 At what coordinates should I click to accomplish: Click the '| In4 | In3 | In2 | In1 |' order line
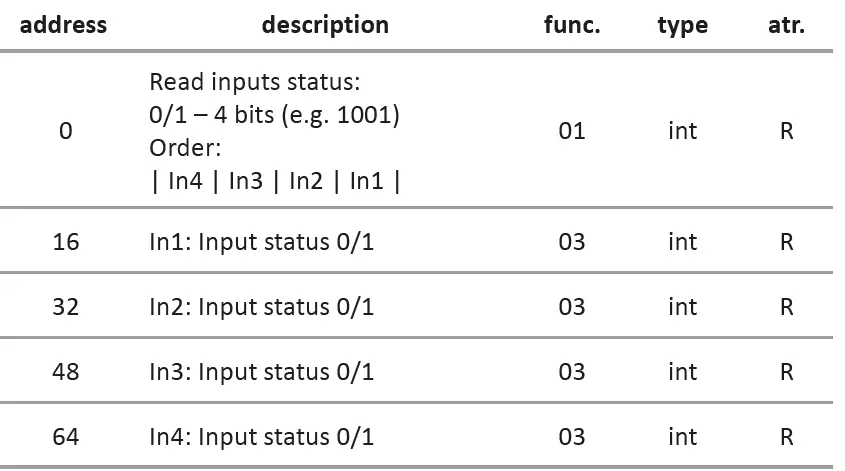click(275, 182)
